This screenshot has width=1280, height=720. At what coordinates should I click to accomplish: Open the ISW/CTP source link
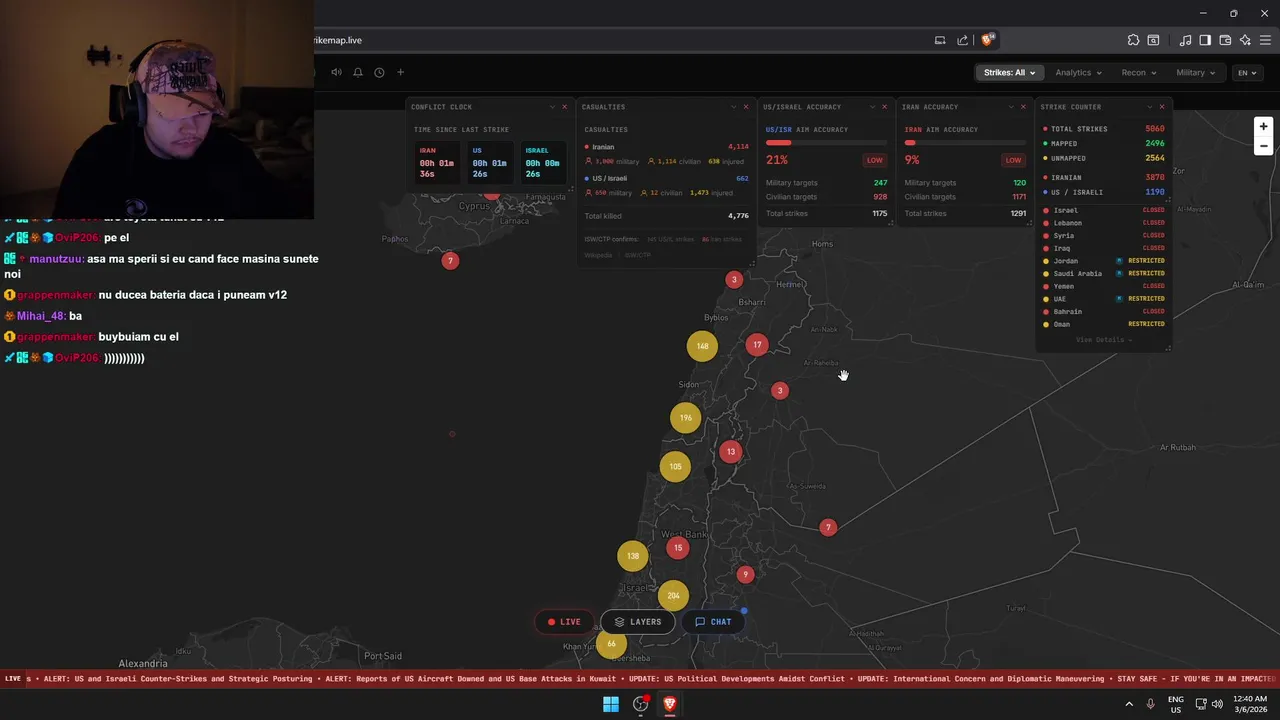point(637,255)
